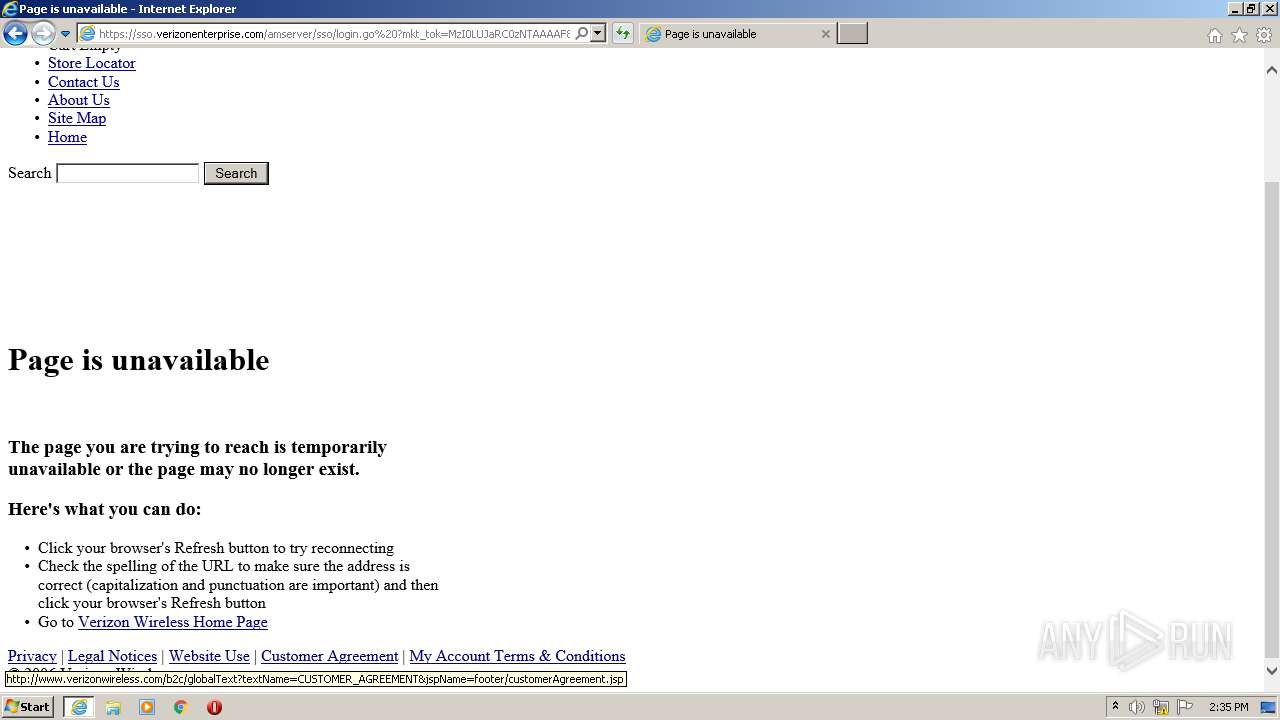
Task: Click the browser Forward arrow button
Action: pos(42,34)
